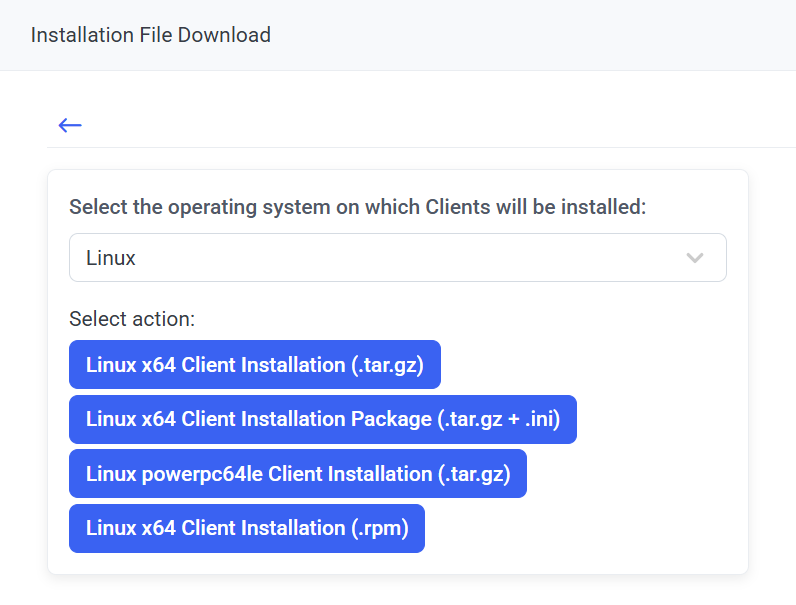Screen dimensions: 796x605
Task: Choose the .rpm installer button
Action: (x=247, y=528)
